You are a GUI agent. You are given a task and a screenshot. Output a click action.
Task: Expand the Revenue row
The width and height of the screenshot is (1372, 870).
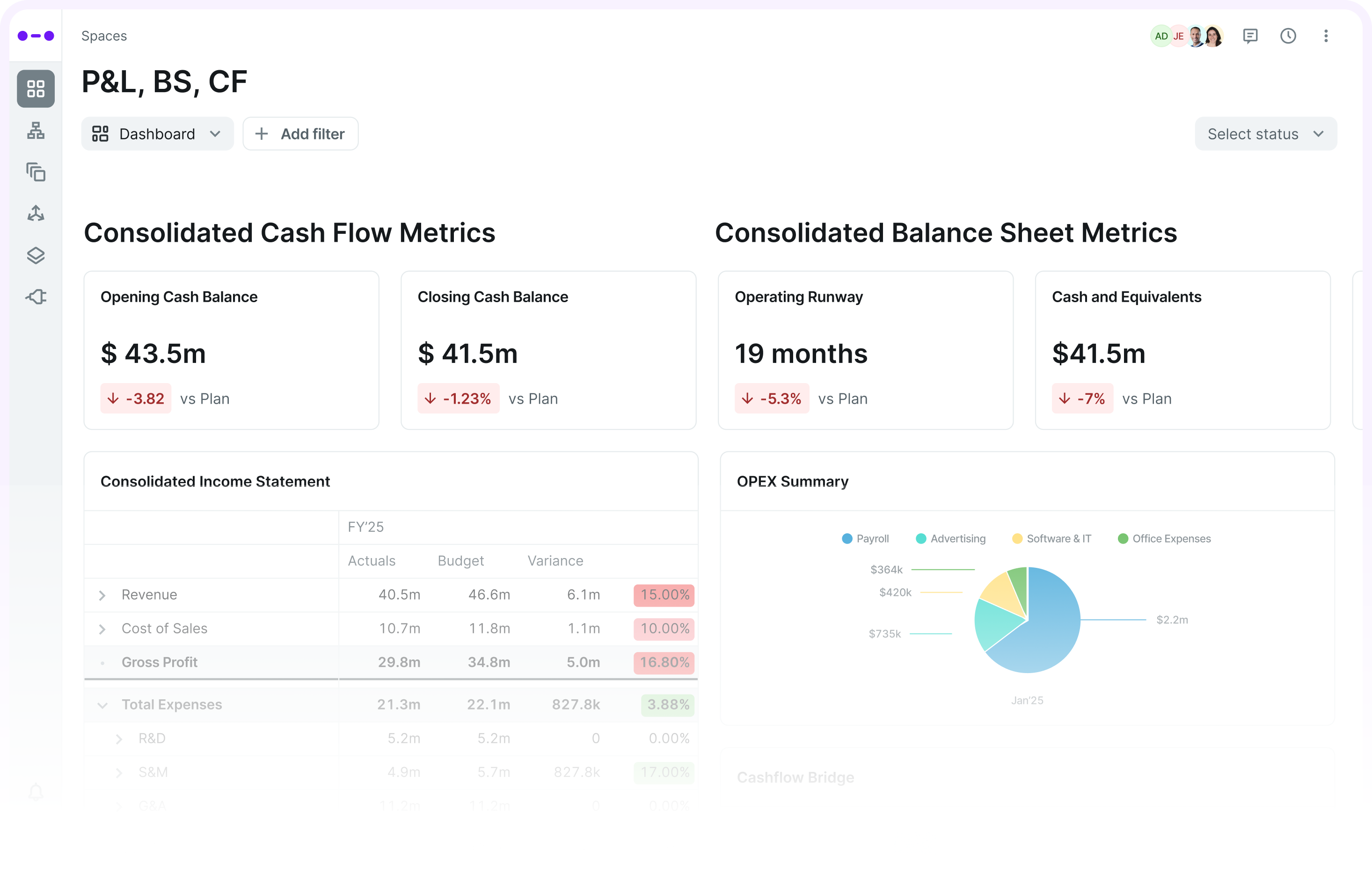click(x=102, y=595)
